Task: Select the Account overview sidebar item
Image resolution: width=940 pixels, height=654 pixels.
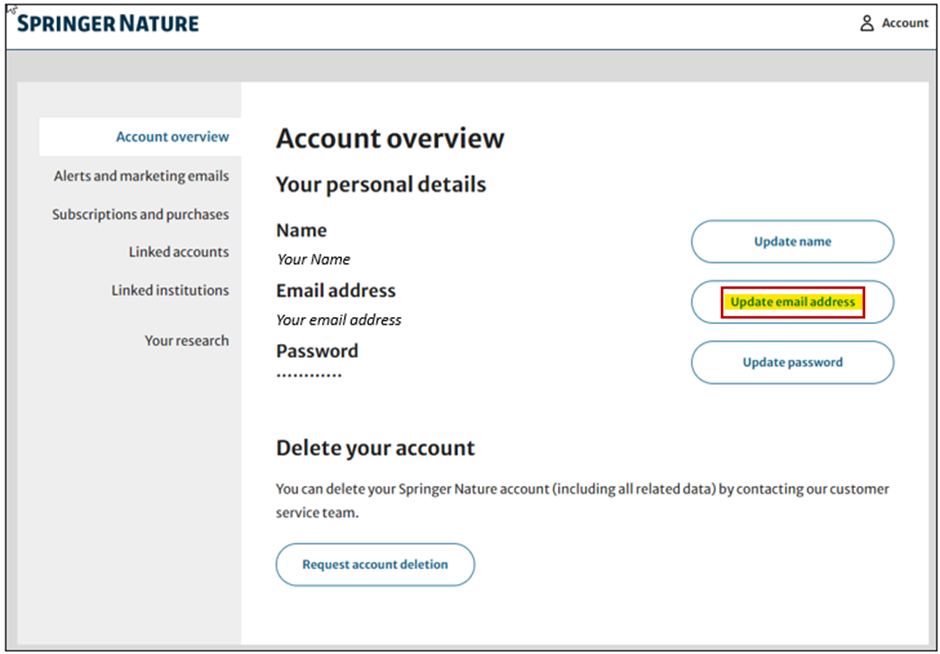Action: click(172, 137)
